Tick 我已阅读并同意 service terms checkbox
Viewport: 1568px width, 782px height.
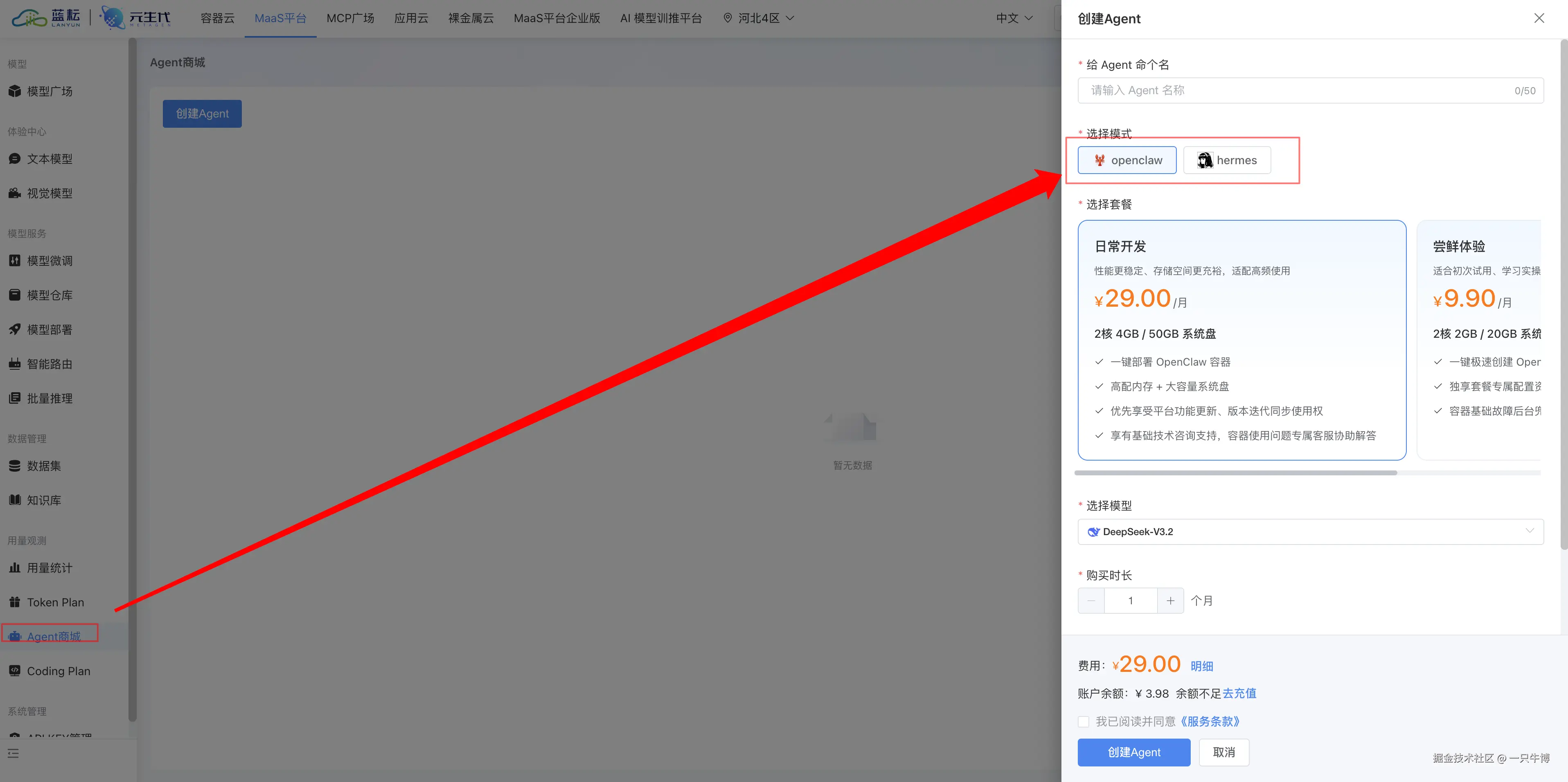coord(1084,722)
